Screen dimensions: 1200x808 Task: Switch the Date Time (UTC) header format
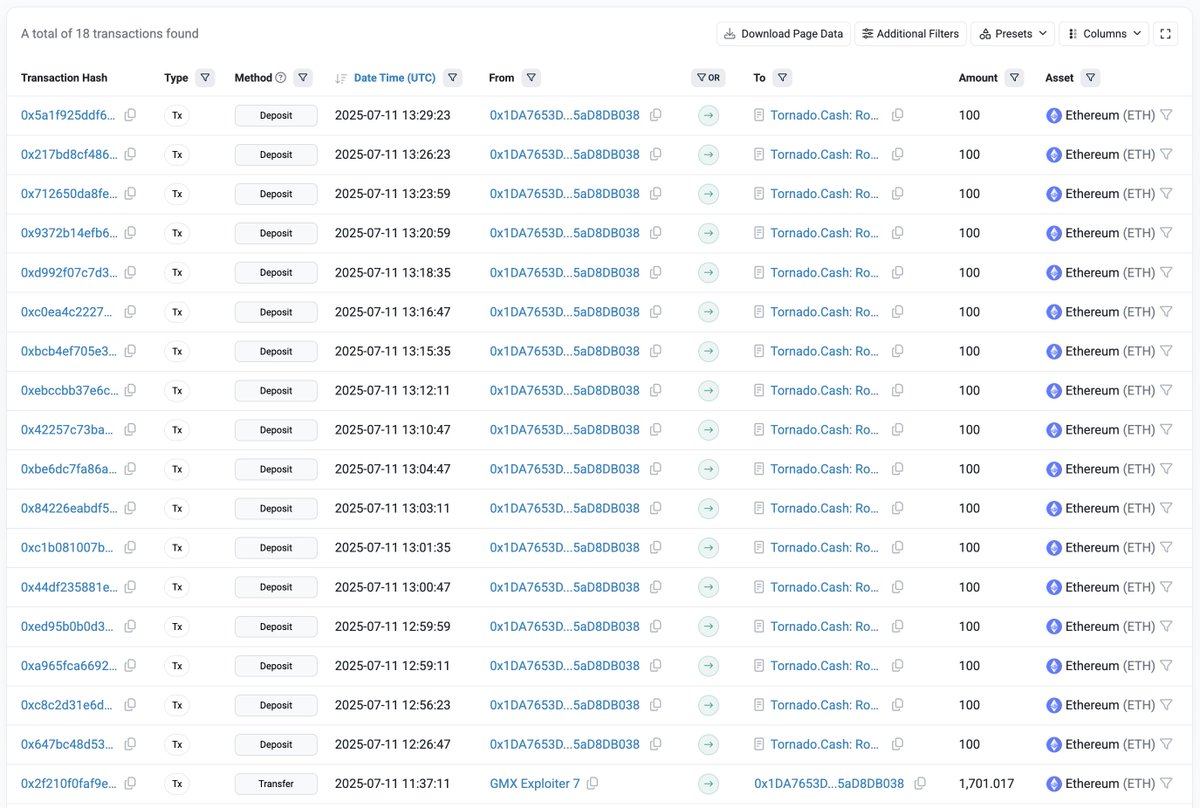point(394,78)
